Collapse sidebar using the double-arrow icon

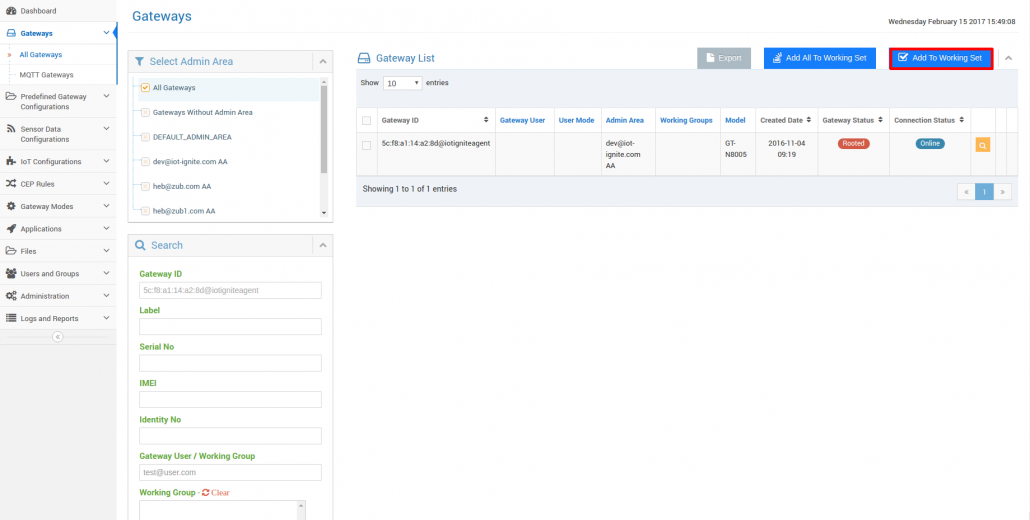pos(57,337)
